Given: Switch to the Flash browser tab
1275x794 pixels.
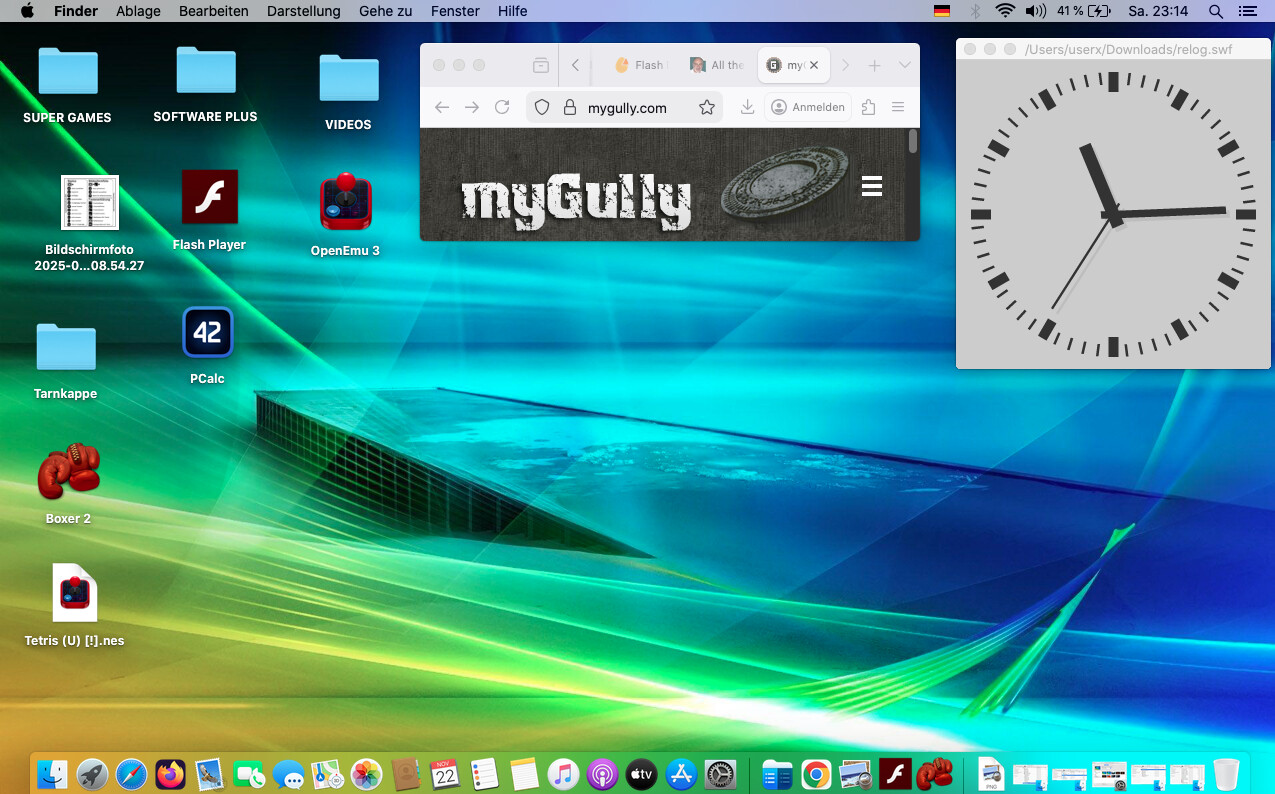Looking at the screenshot, I should (638, 65).
